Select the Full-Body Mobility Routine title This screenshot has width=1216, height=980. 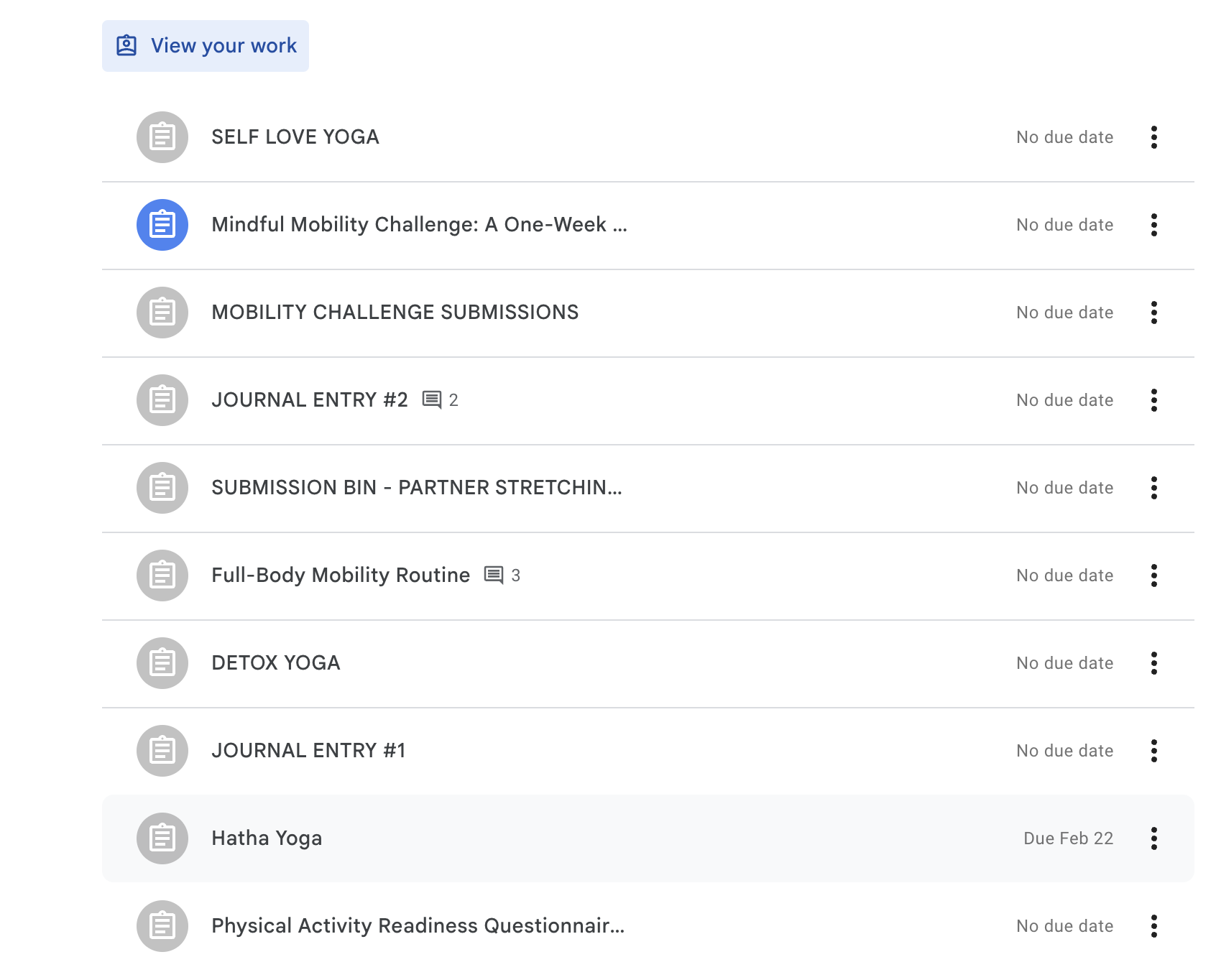(341, 575)
